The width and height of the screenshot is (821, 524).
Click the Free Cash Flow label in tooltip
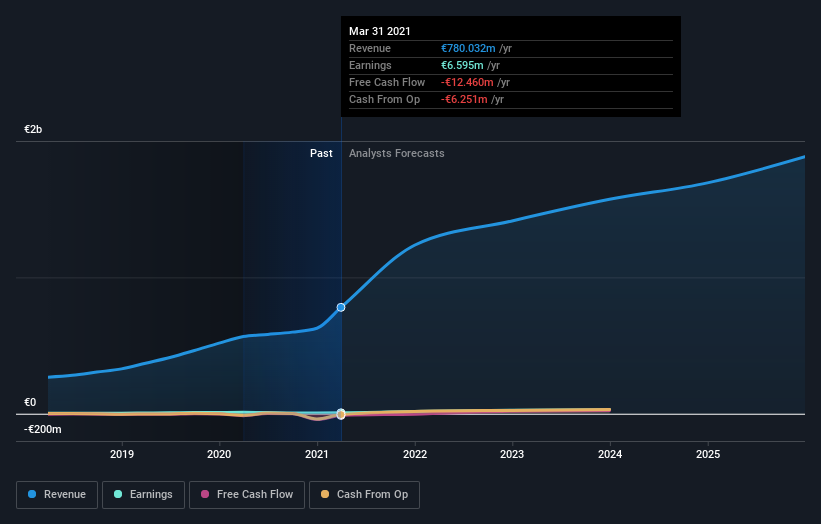click(x=387, y=82)
